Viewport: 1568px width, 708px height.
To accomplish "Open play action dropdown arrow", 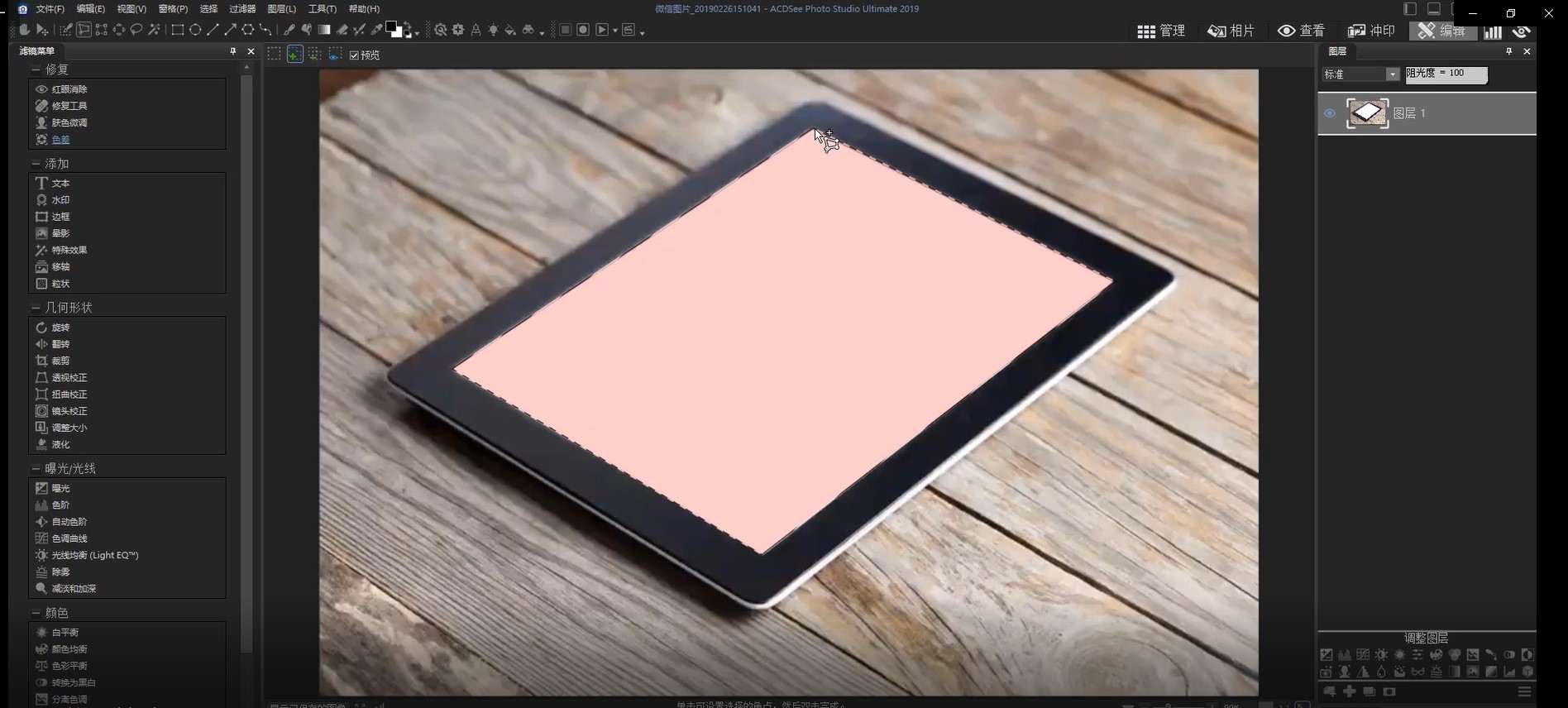I will pos(614,31).
